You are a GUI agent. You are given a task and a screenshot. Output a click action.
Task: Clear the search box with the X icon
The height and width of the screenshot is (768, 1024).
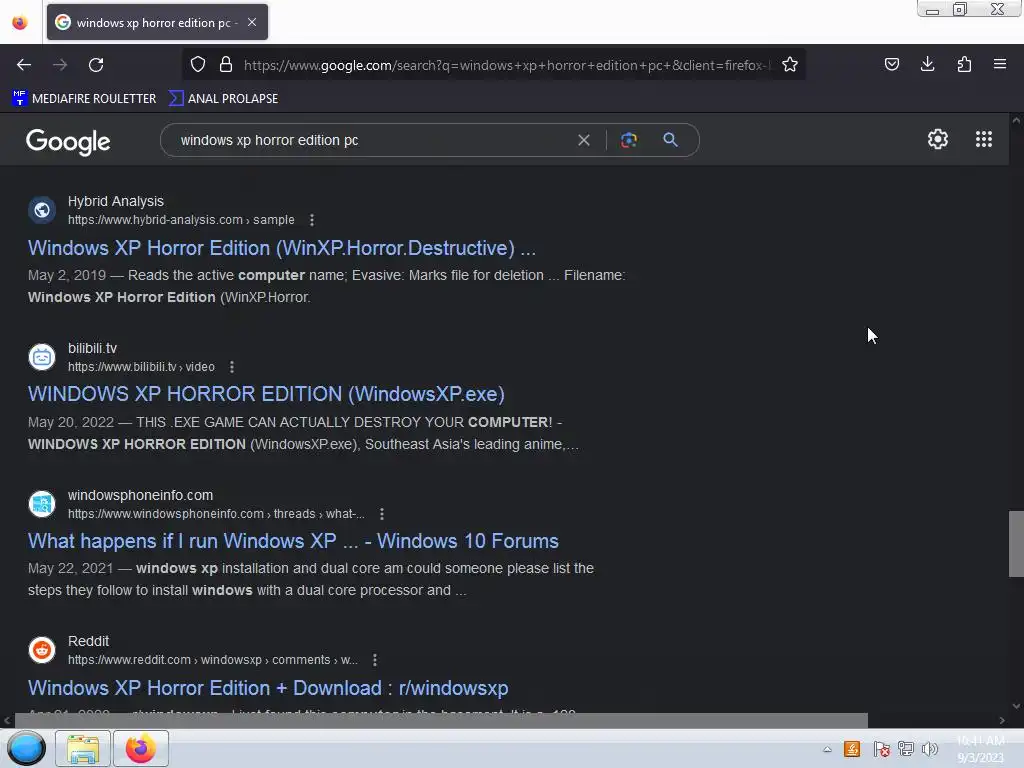click(584, 140)
